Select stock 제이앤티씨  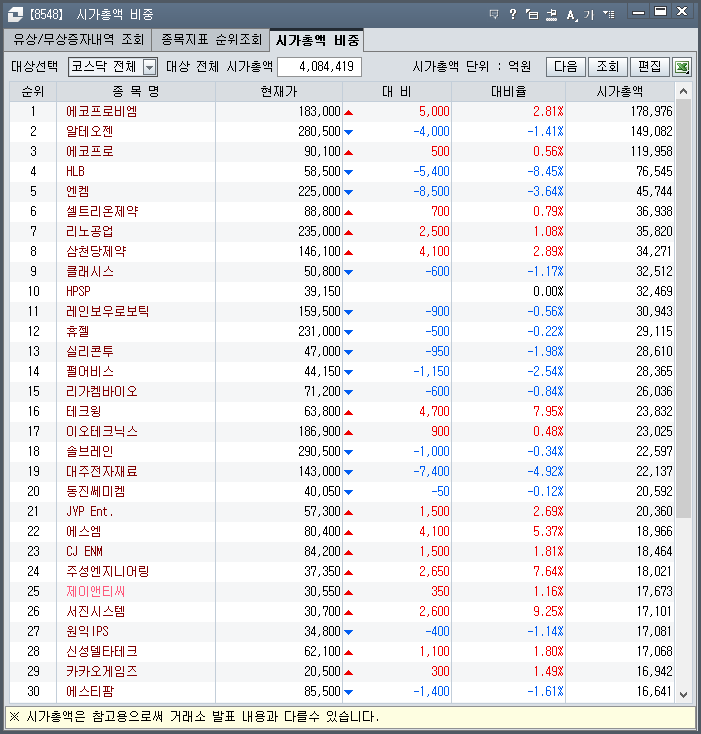[95, 592]
